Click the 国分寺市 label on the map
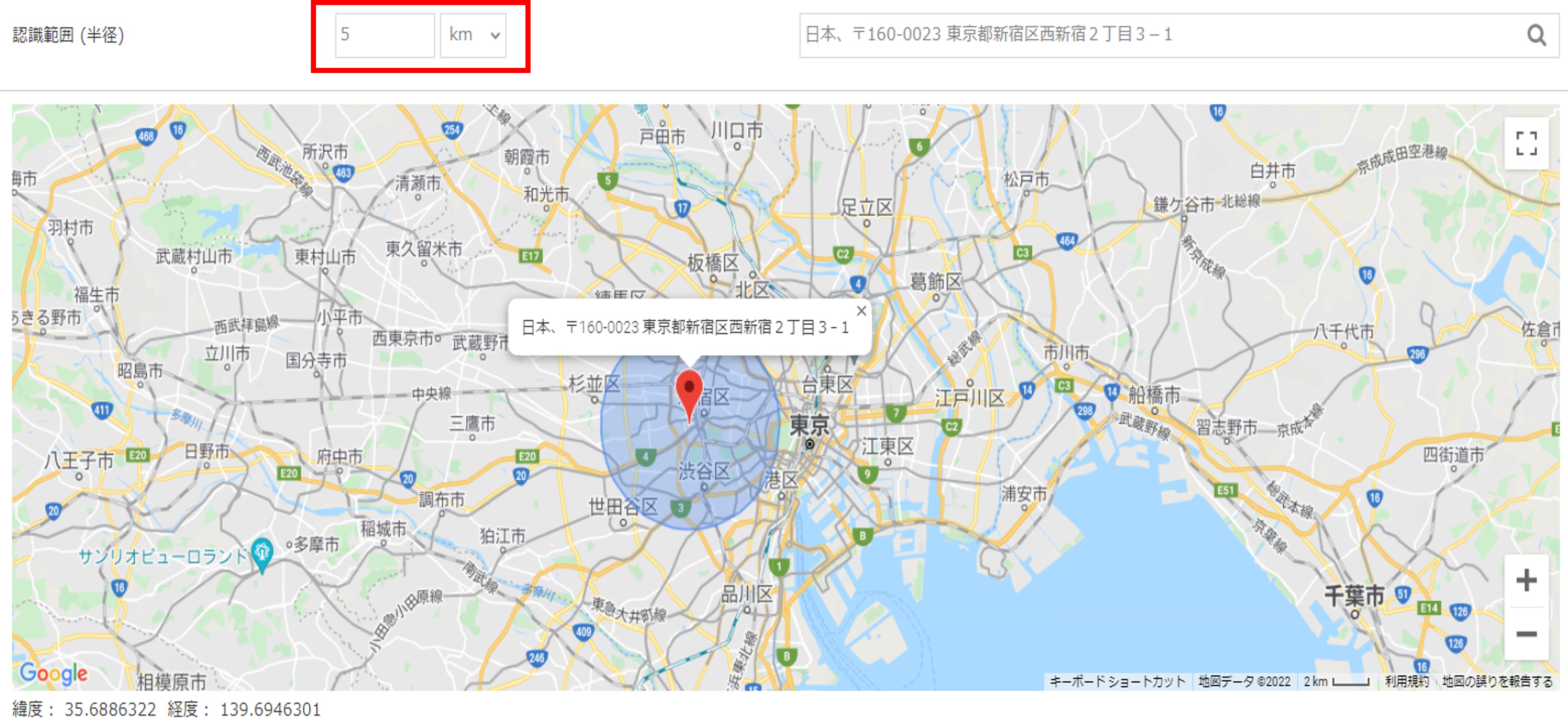Viewport: 1568px width, 724px height. point(316,361)
